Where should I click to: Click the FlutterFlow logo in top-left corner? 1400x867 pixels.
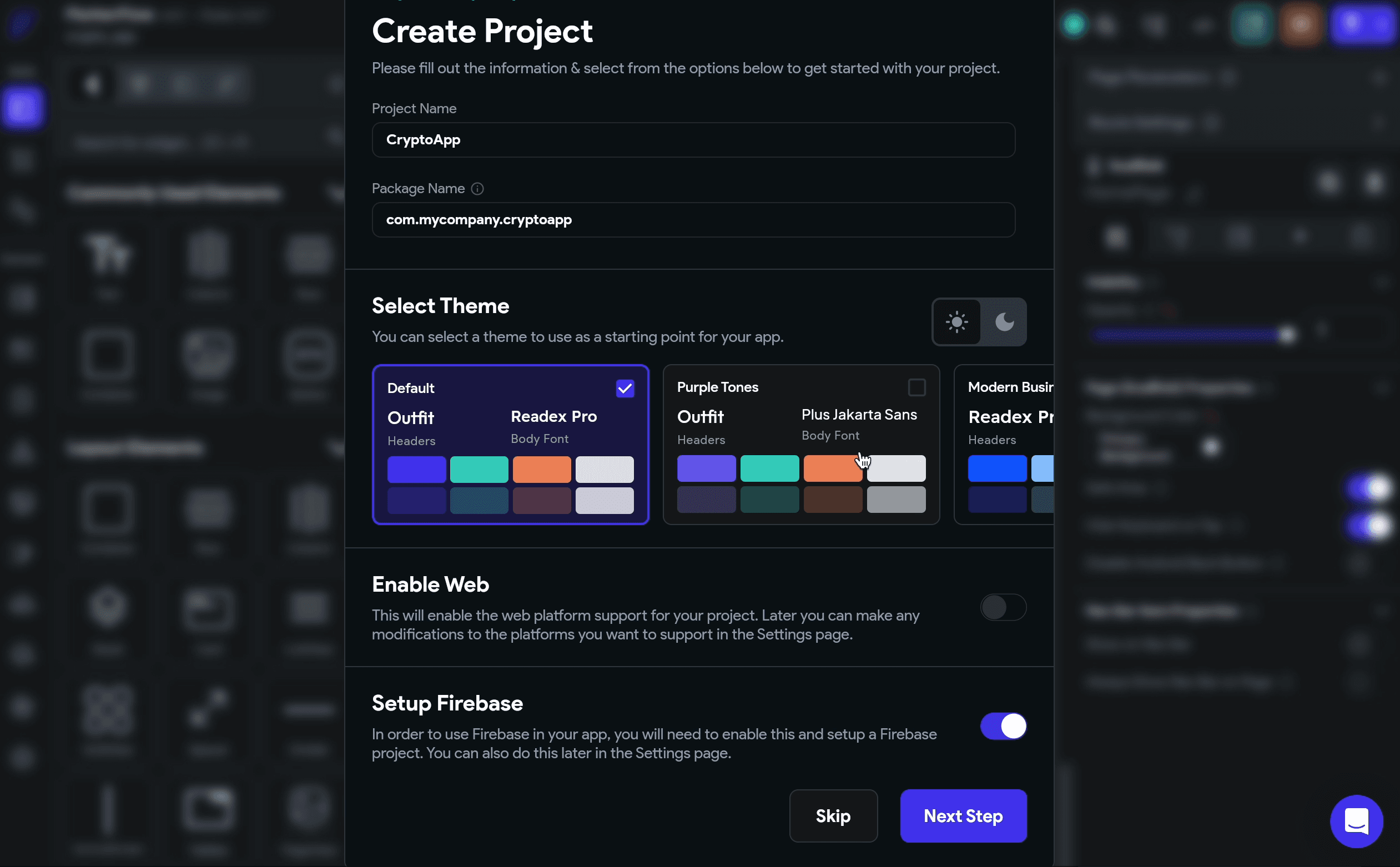tap(23, 23)
